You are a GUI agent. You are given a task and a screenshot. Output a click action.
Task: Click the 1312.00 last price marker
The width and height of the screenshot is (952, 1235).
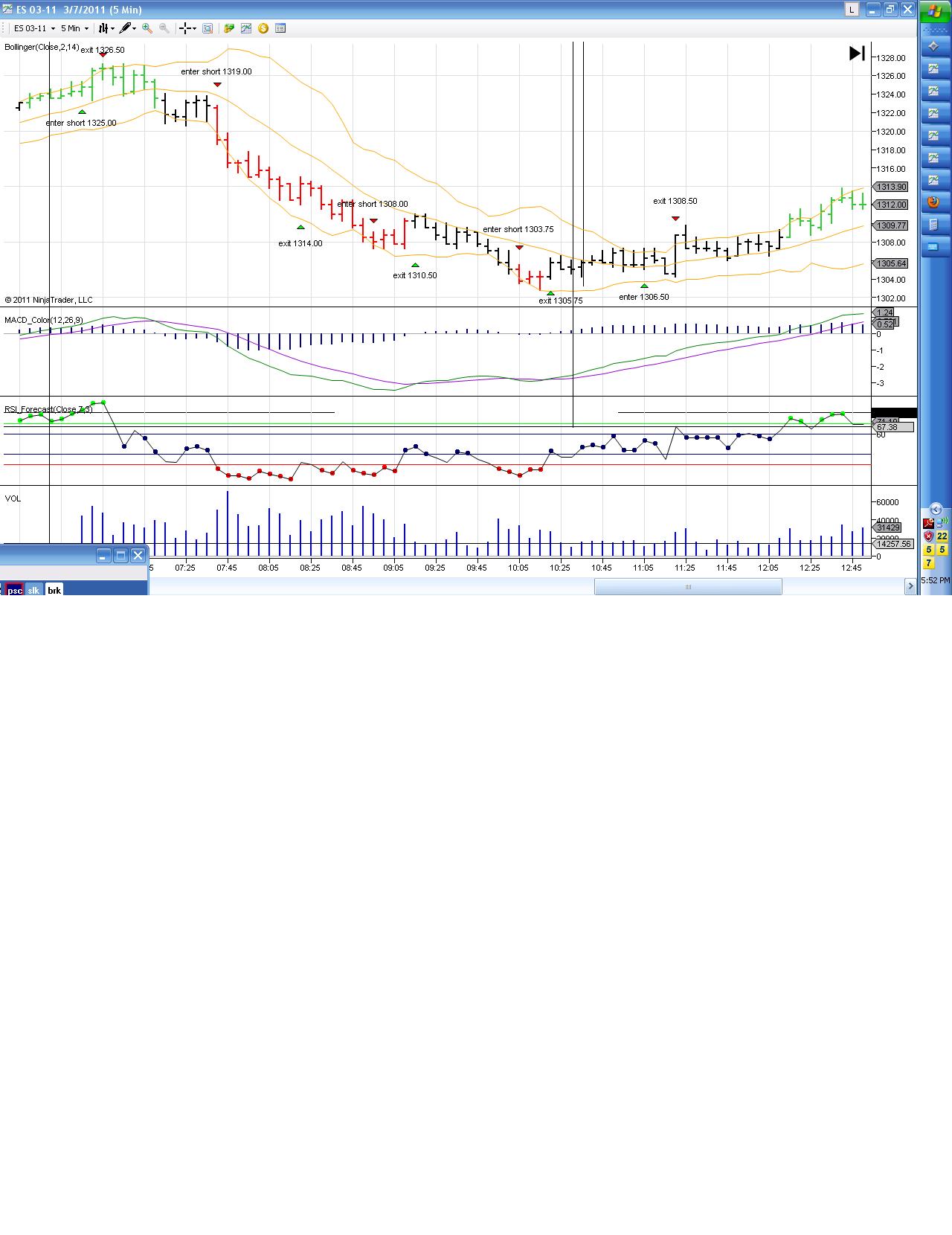point(890,205)
